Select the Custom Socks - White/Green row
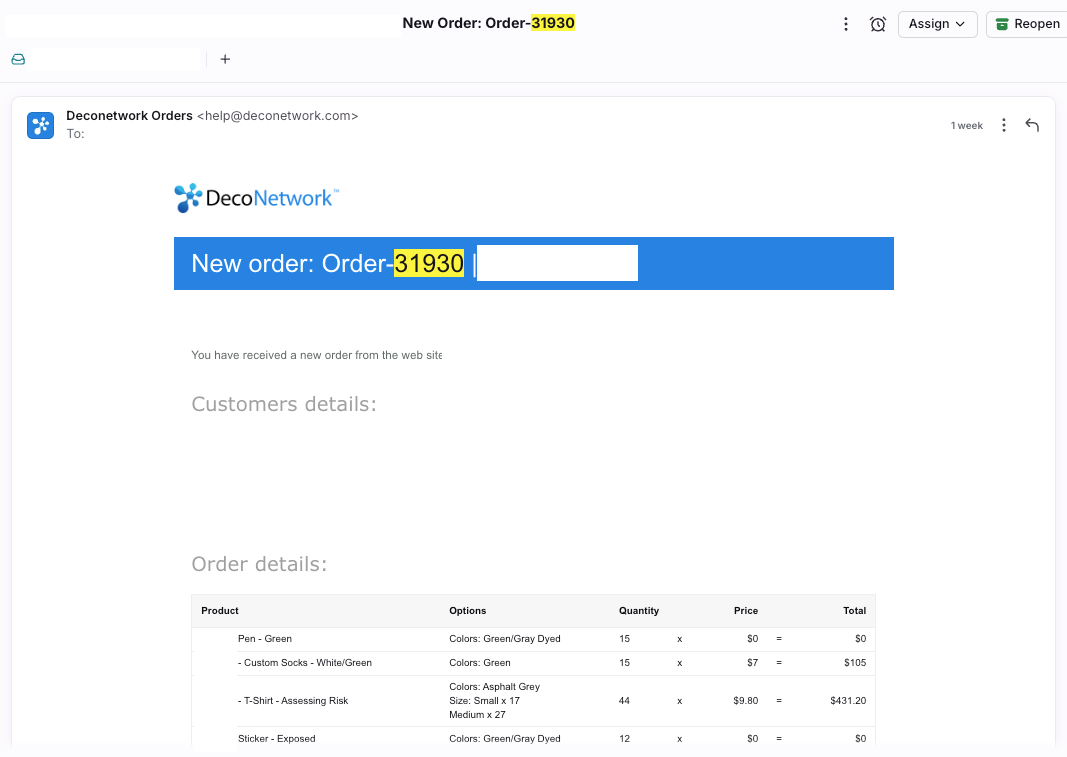The image size is (1067, 757). click(307, 663)
